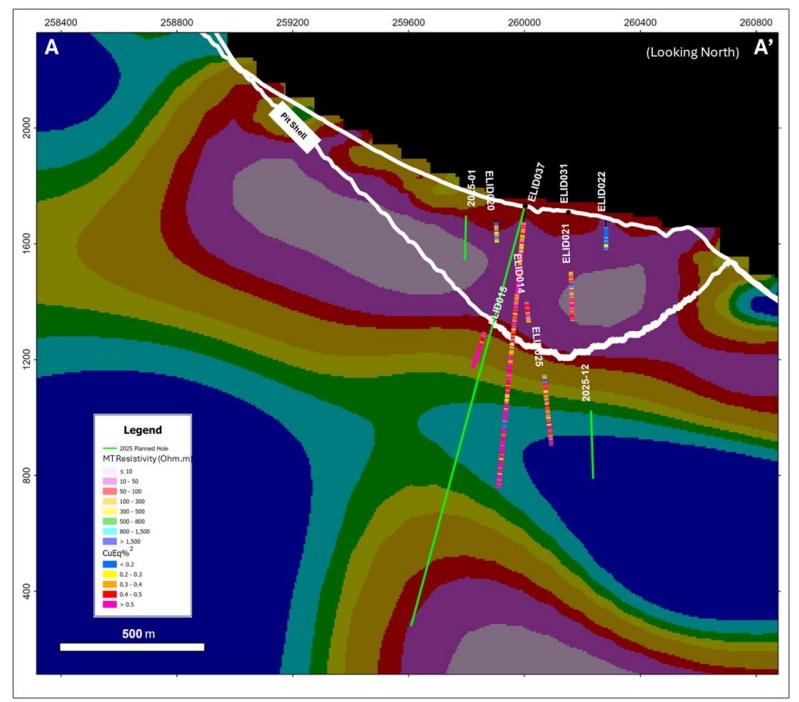Image resolution: width=799 pixels, height=702 pixels.
Task: Click the 2025 Planned Hole green line sample
Action: (x=109, y=446)
